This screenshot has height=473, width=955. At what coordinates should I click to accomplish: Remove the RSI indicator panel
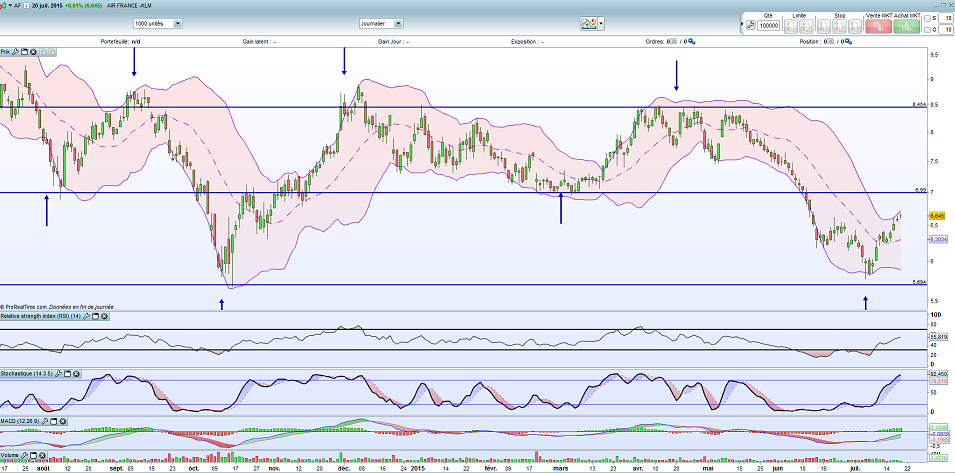pyautogui.click(x=104, y=317)
